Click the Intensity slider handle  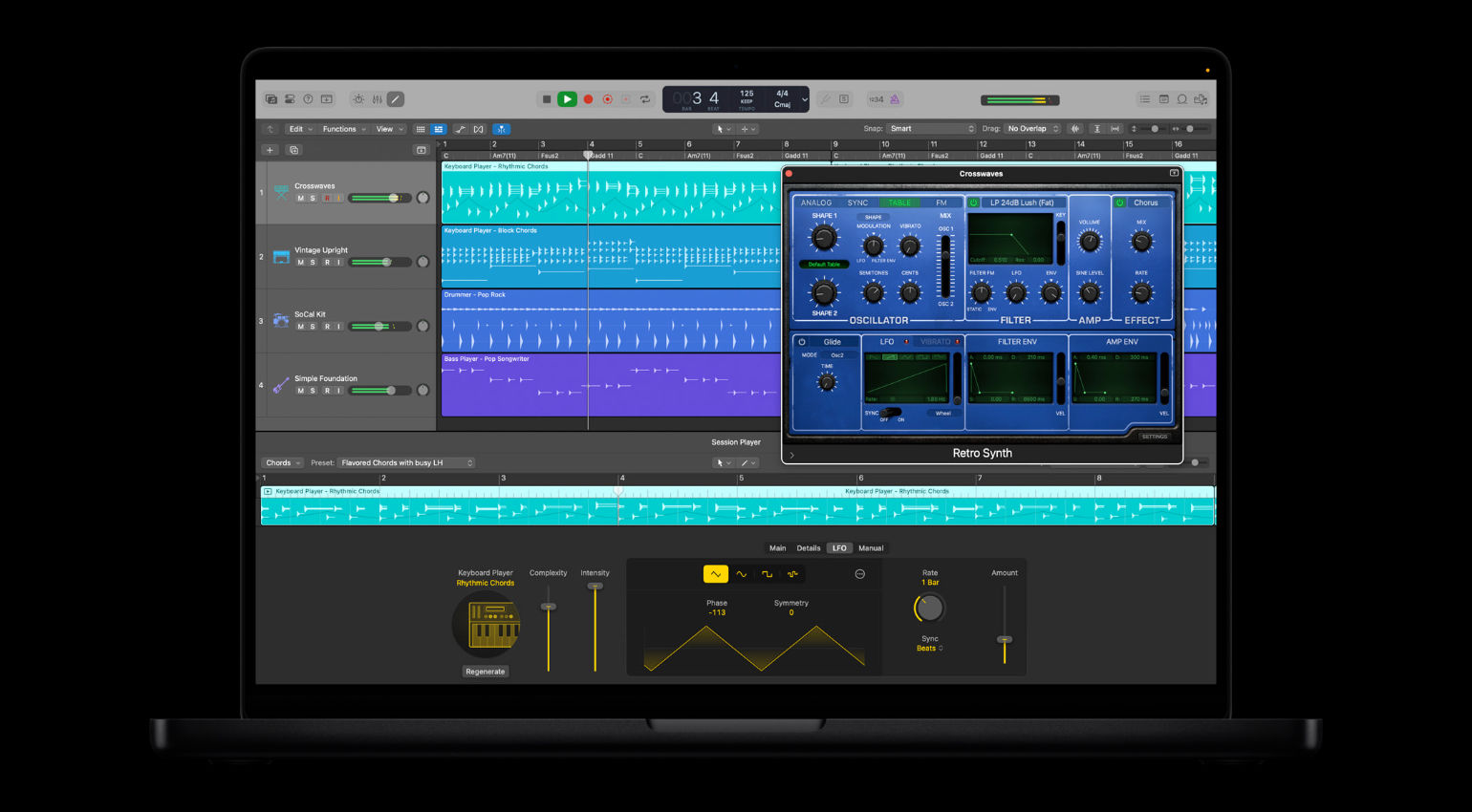(x=595, y=586)
